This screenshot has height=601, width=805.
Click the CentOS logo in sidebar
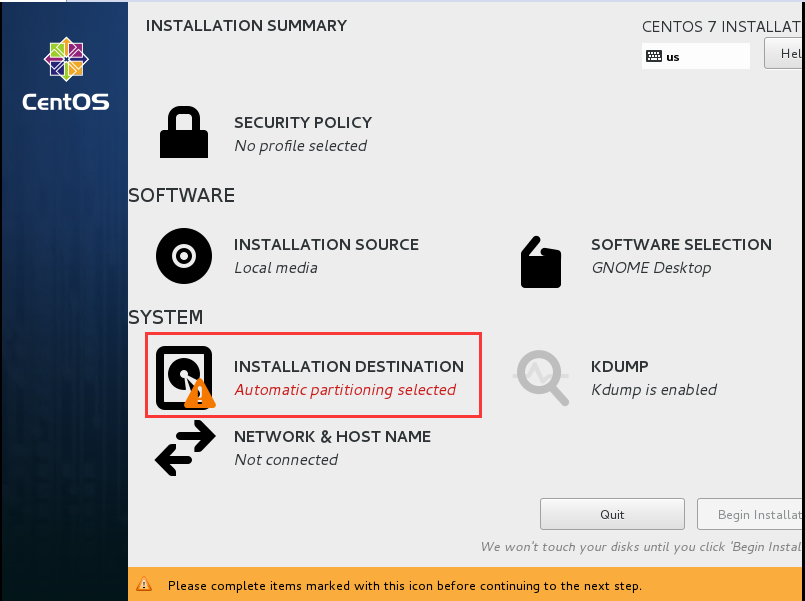[66, 74]
